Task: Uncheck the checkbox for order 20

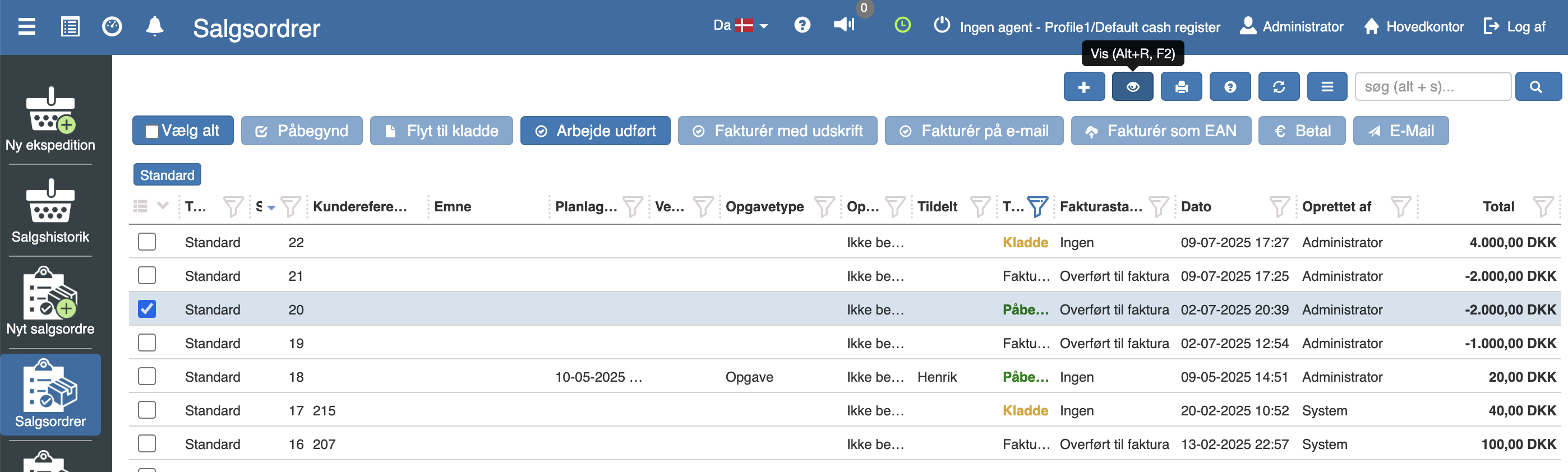Action: 147,309
